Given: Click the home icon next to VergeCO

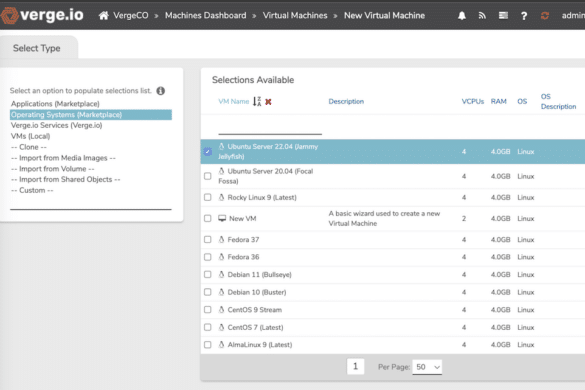Looking at the screenshot, I should (103, 15).
